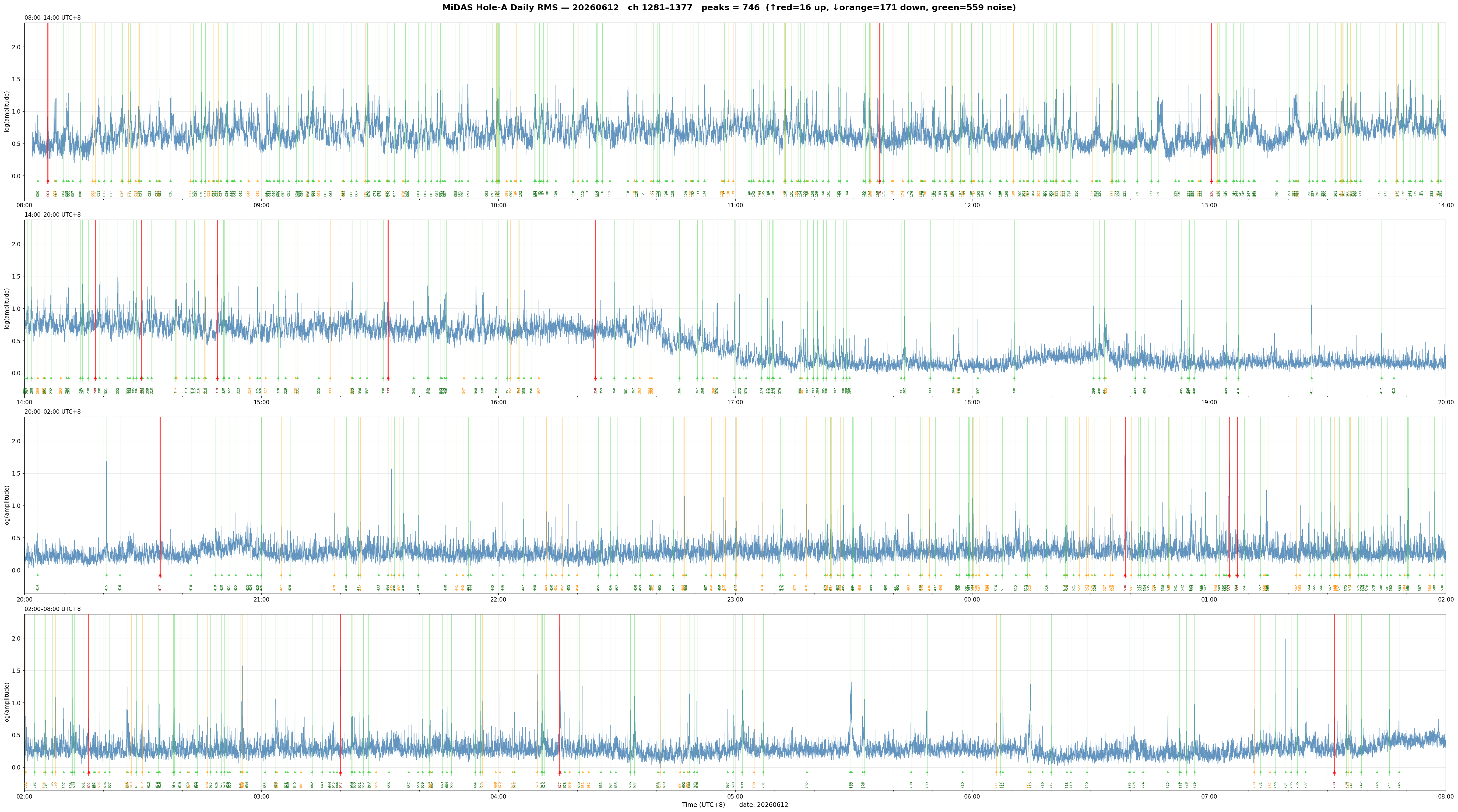Image resolution: width=1458 pixels, height=812 pixels.
Task: Select the 07:00 time tick label
Action: click(x=1209, y=796)
